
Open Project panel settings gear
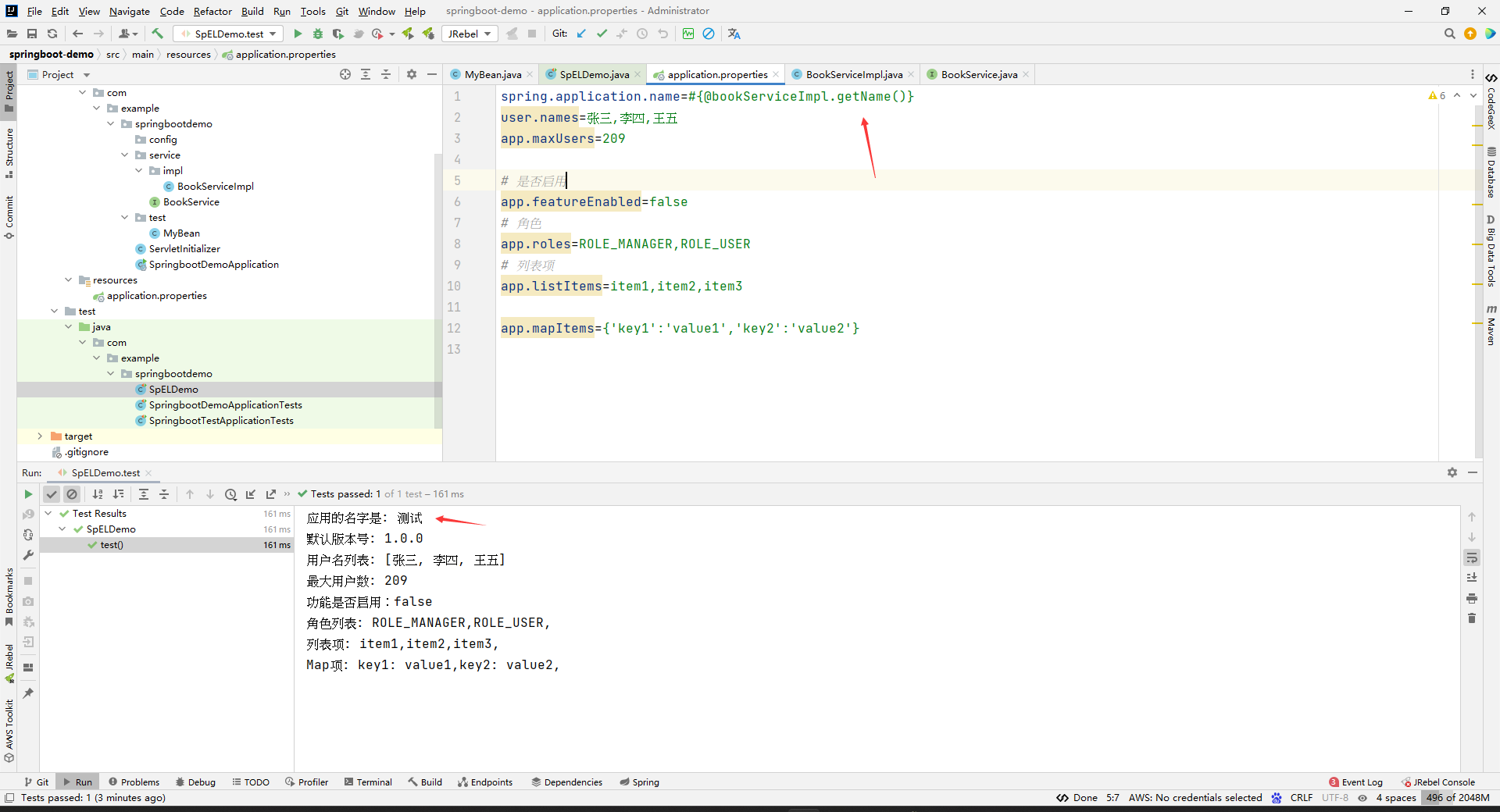coord(412,74)
